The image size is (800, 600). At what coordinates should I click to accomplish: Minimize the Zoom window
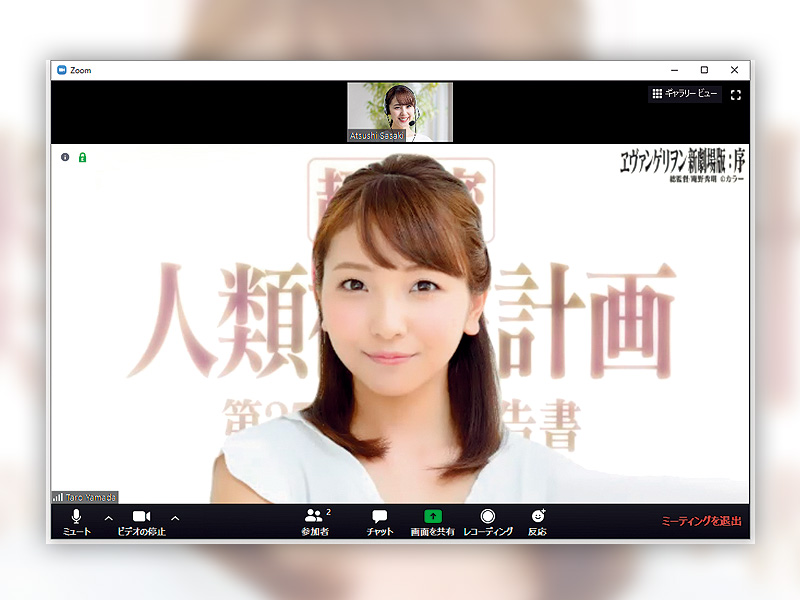(674, 70)
